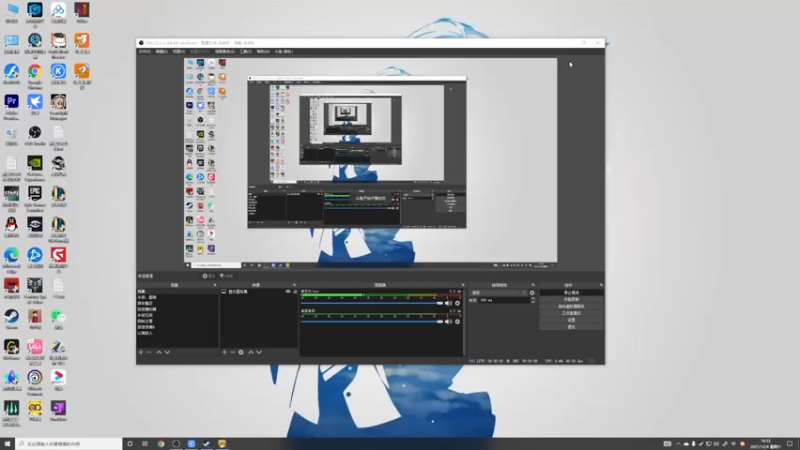The width and height of the screenshot is (800, 450).
Task: Open Ubisoft Connect desktop shortcut
Action: tap(35, 382)
